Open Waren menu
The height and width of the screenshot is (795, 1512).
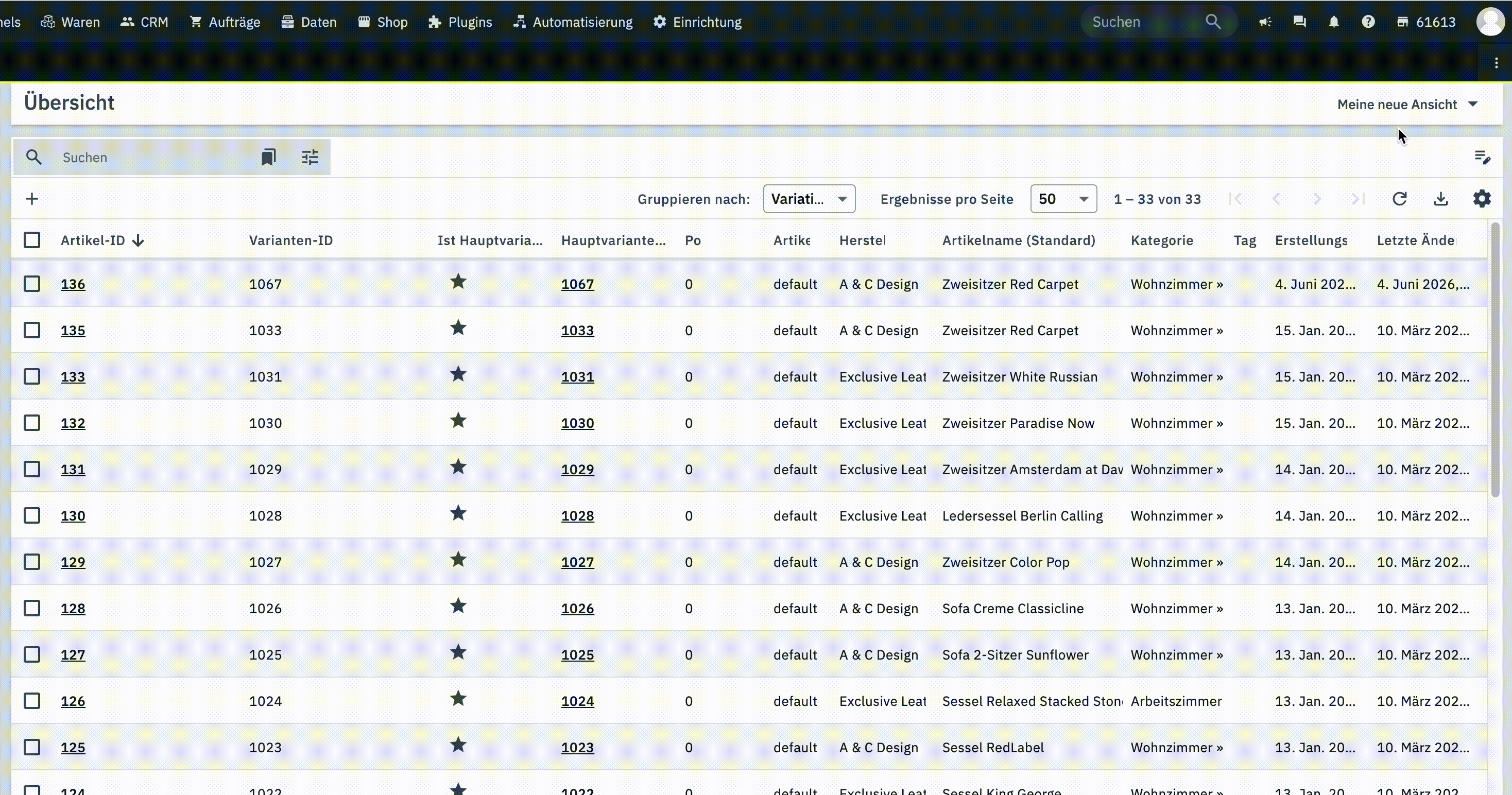[x=71, y=22]
